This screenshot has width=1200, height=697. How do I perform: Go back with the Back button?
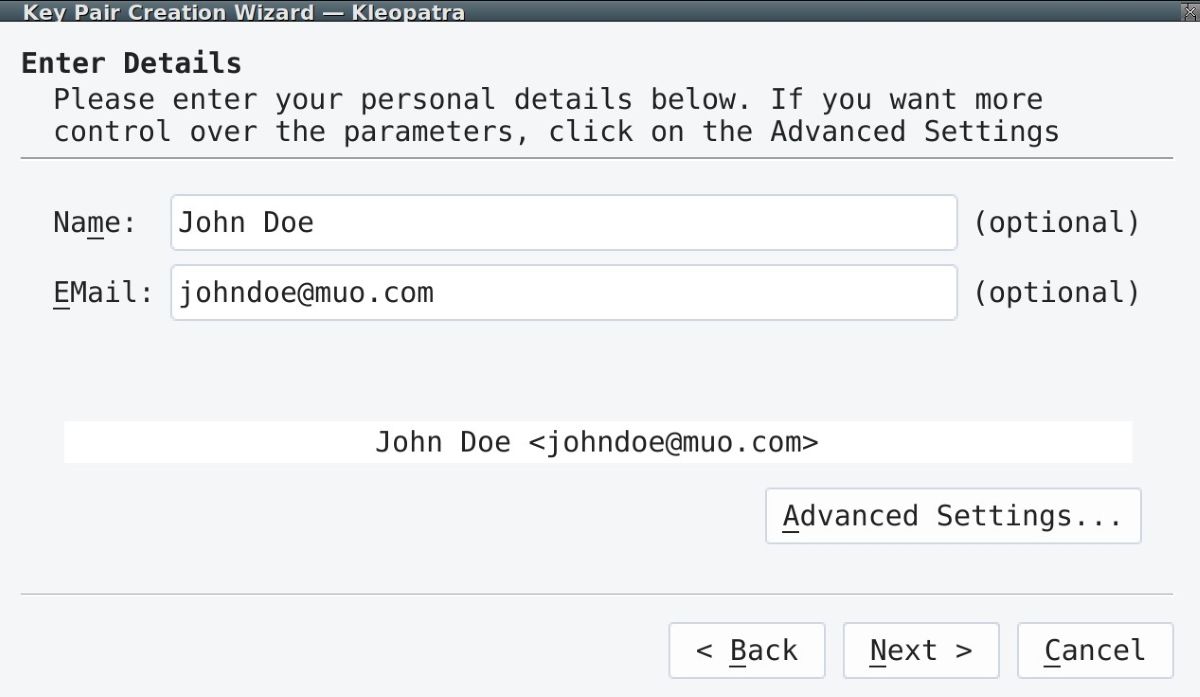(x=746, y=651)
